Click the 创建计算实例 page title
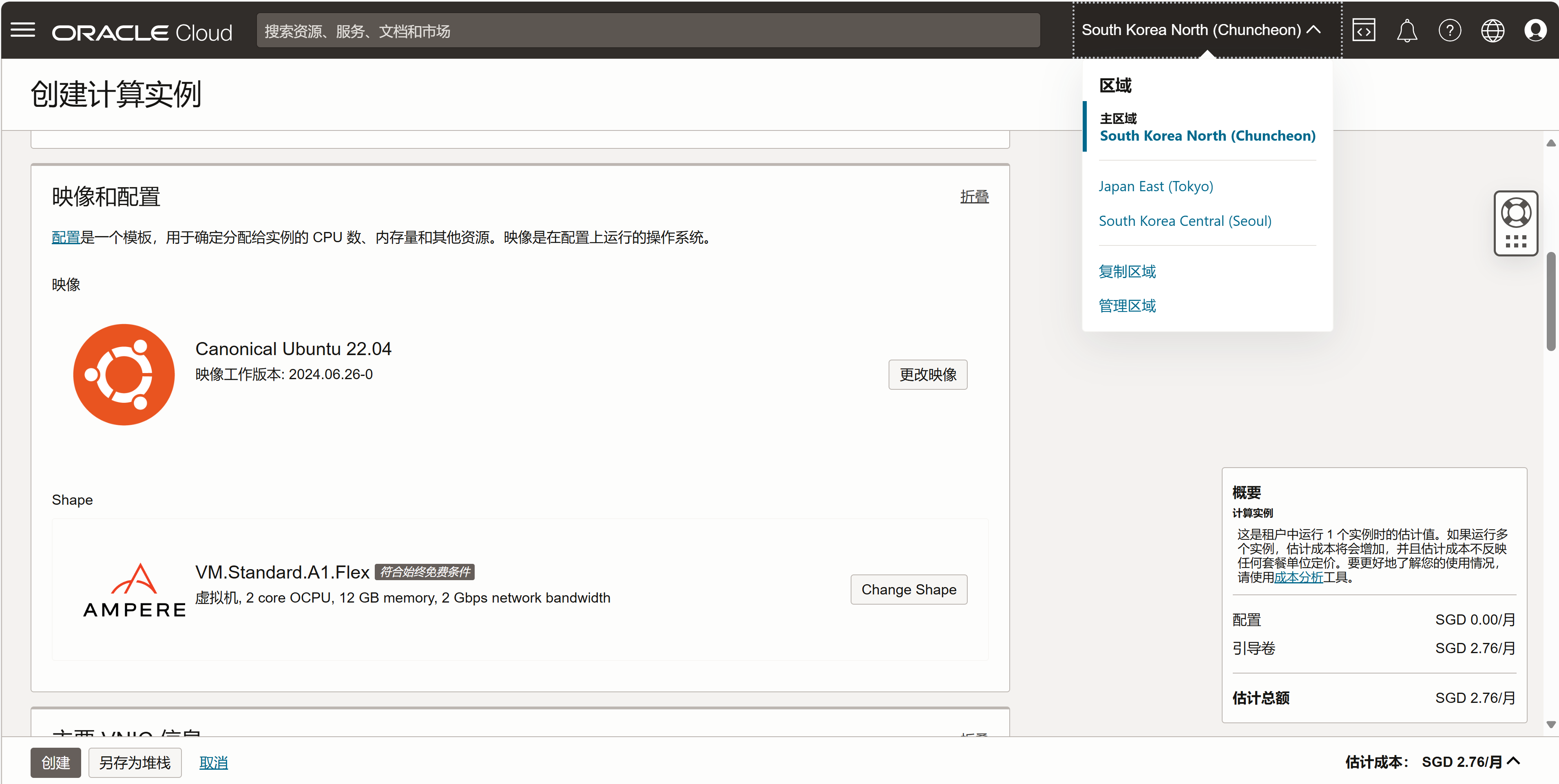This screenshot has height=784, width=1559. point(116,94)
